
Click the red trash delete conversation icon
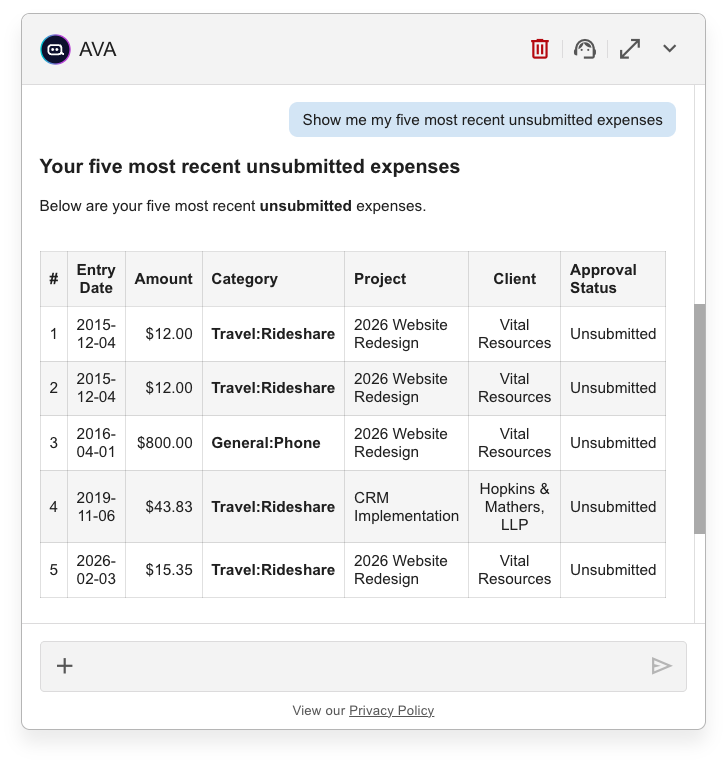coord(540,48)
